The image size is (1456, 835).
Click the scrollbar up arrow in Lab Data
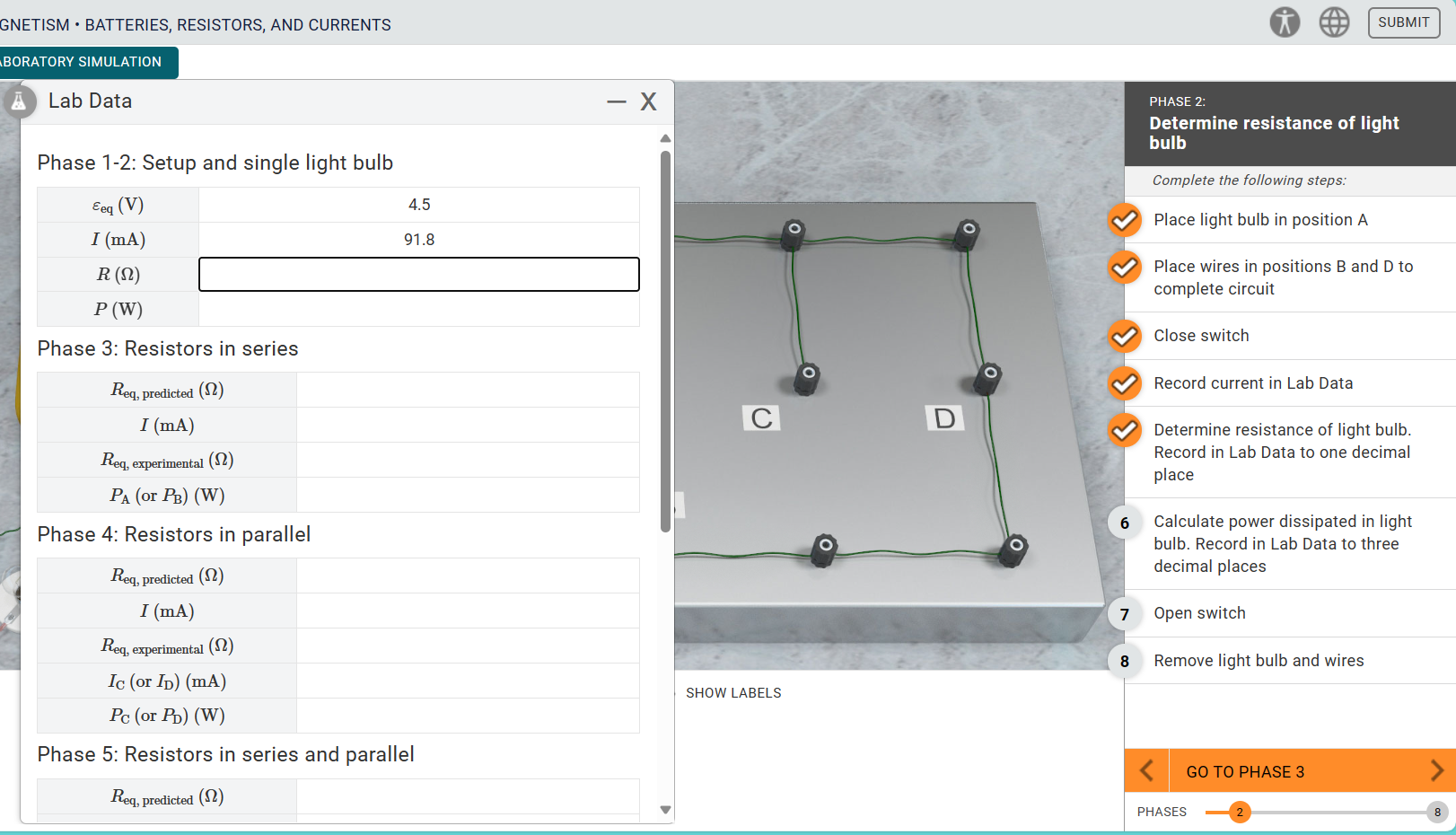tap(665, 137)
